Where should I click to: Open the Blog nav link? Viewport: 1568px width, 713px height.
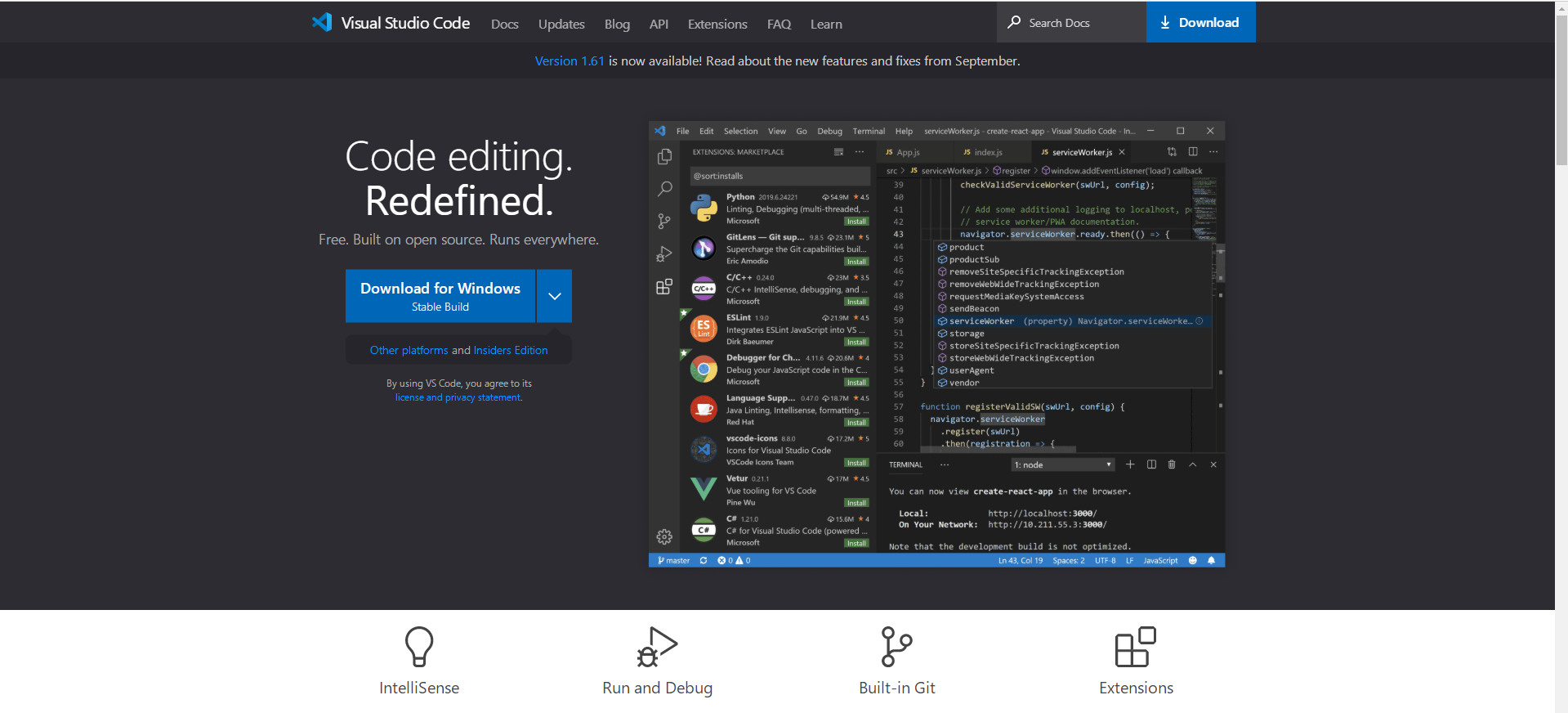[x=617, y=25]
